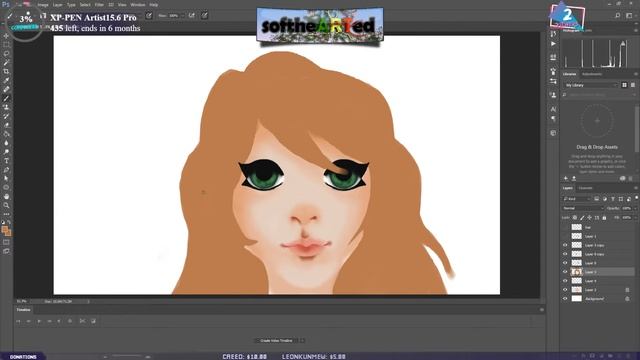Screen dimensions: 640x360
Task: Open the Select menu
Action: [85, 5]
